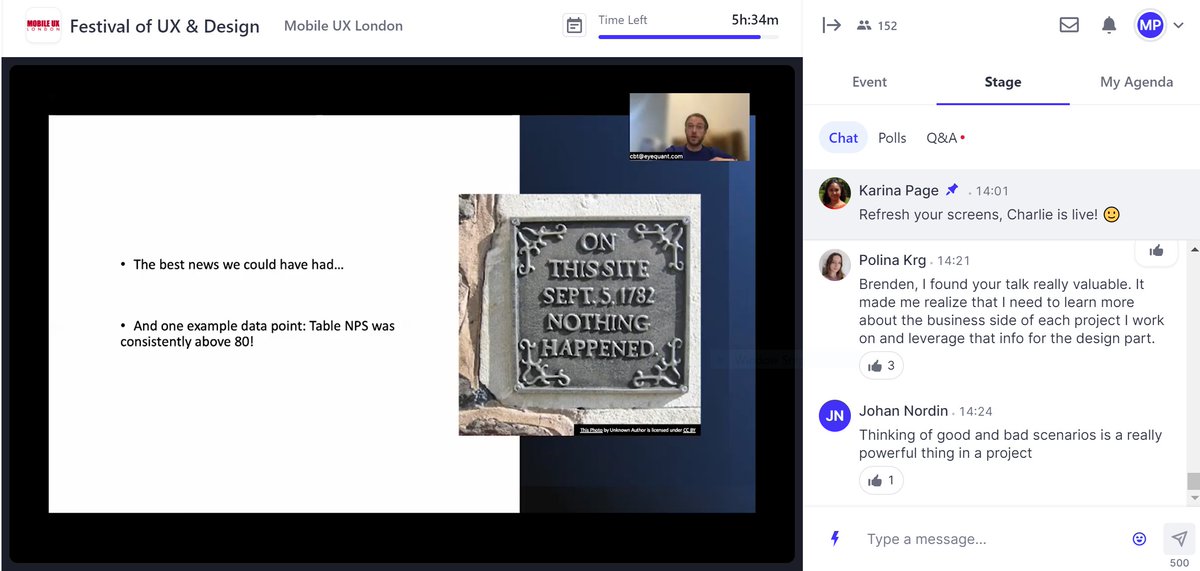
Task: Click the Karina Page name
Action: click(898, 190)
